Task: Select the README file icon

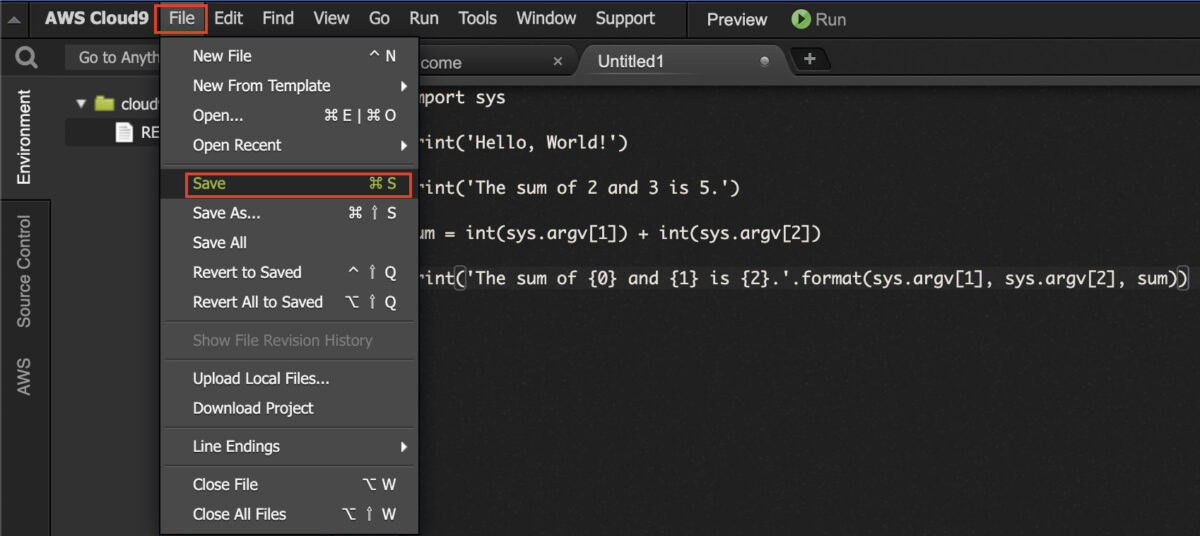Action: [x=124, y=132]
